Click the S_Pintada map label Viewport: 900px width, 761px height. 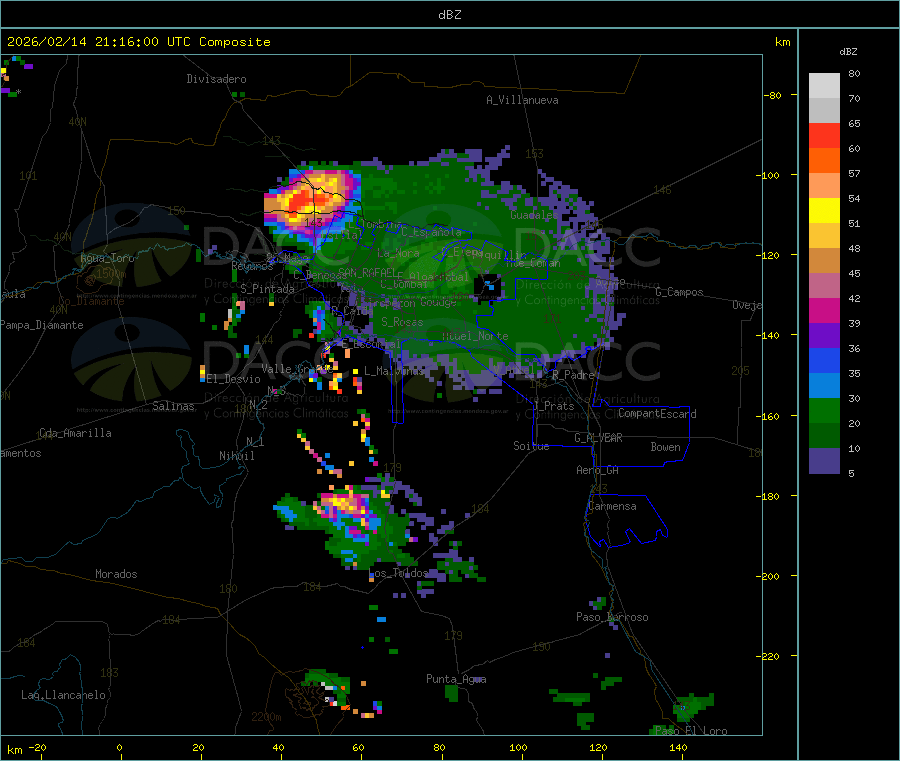click(x=267, y=289)
